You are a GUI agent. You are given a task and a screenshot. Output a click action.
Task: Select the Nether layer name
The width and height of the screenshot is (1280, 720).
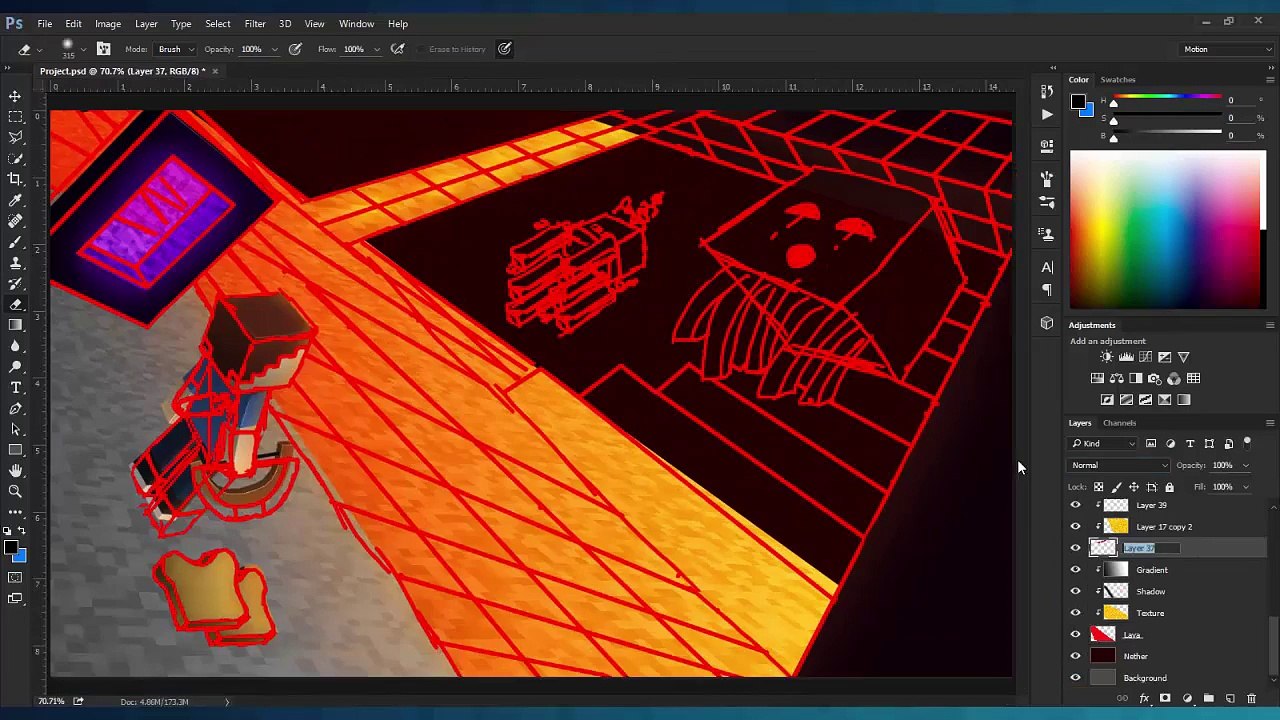coord(1135,657)
